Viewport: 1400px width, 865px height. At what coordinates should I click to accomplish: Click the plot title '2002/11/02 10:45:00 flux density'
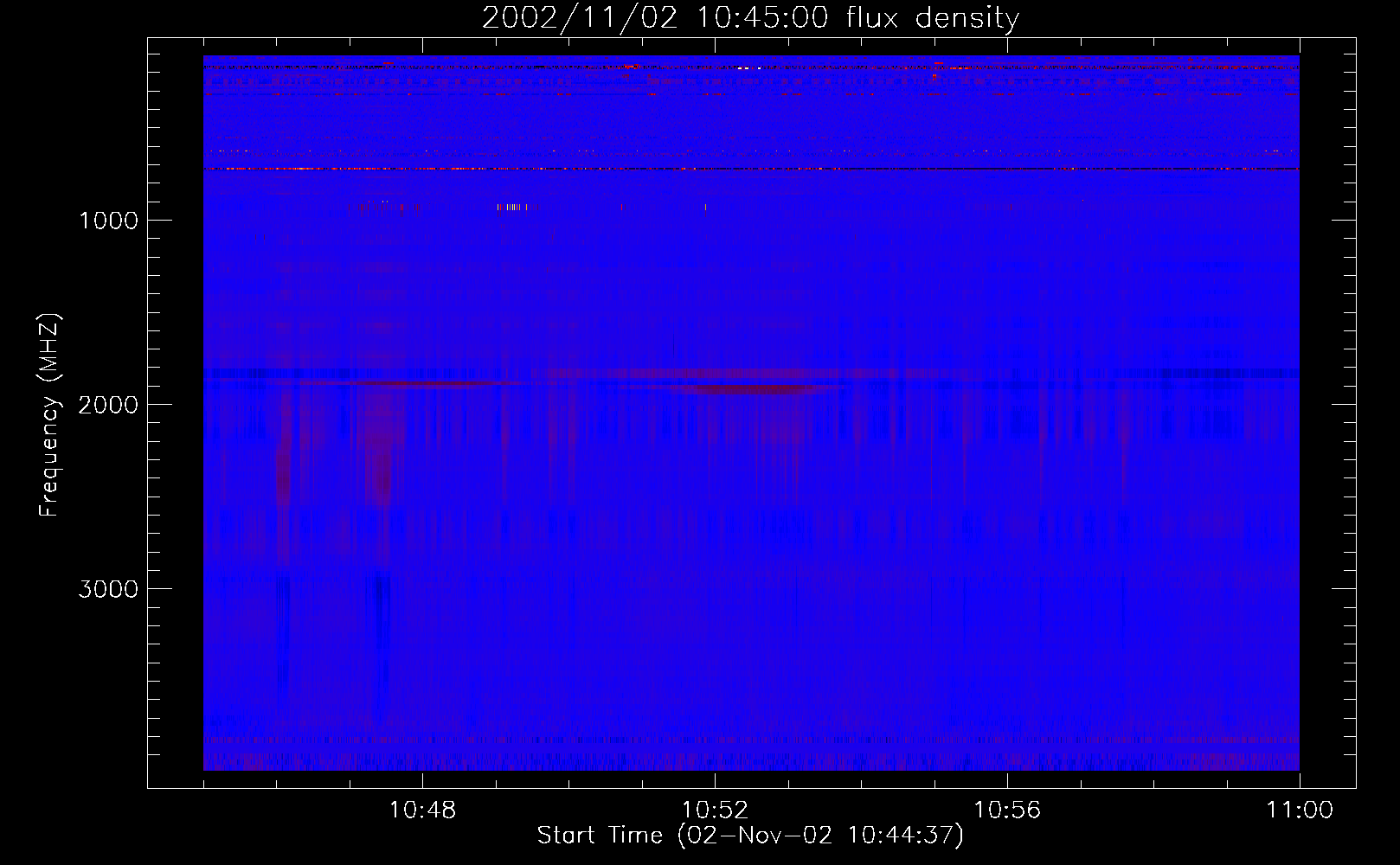750,18
